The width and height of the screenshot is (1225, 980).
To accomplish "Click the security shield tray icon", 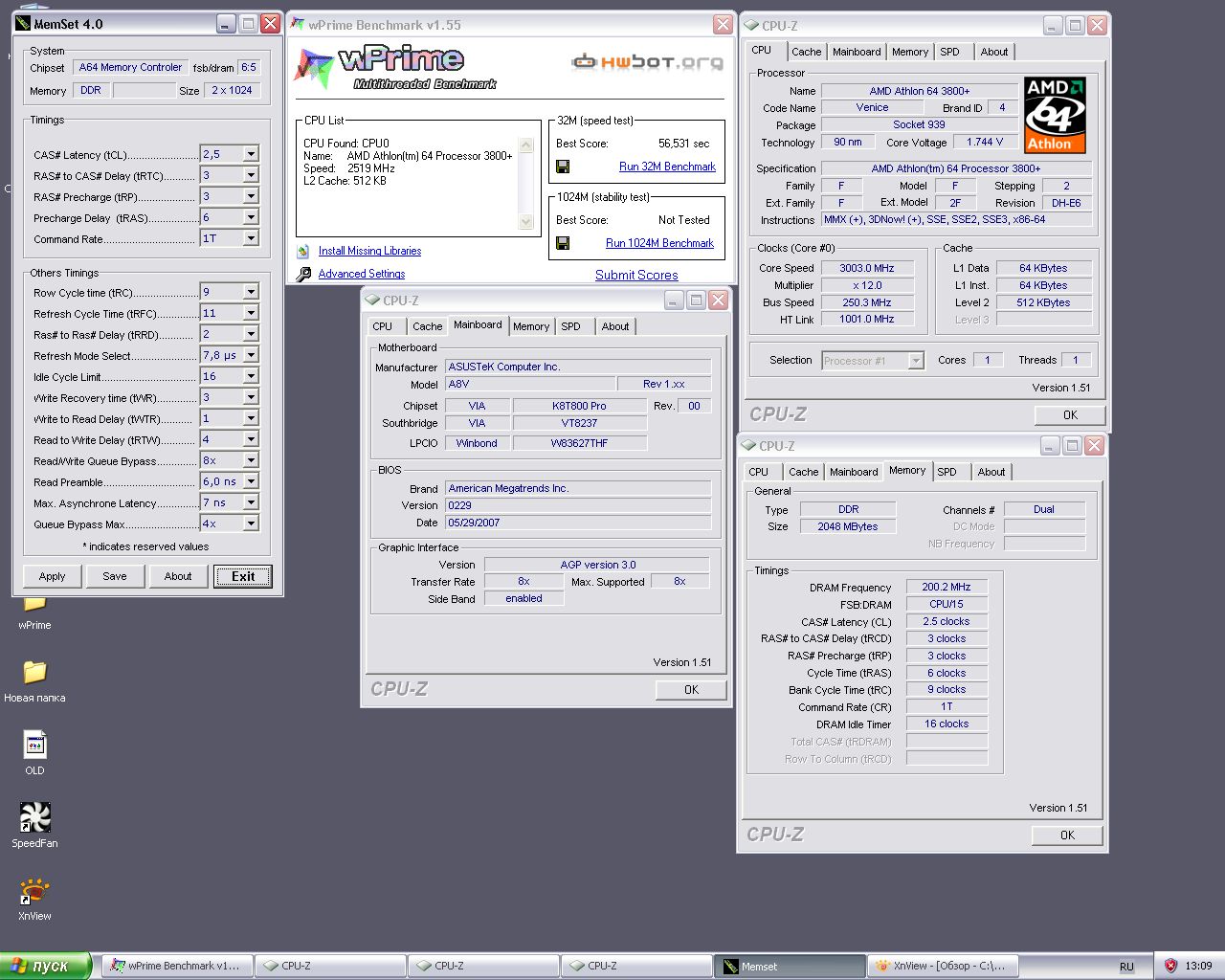I will tap(1170, 966).
